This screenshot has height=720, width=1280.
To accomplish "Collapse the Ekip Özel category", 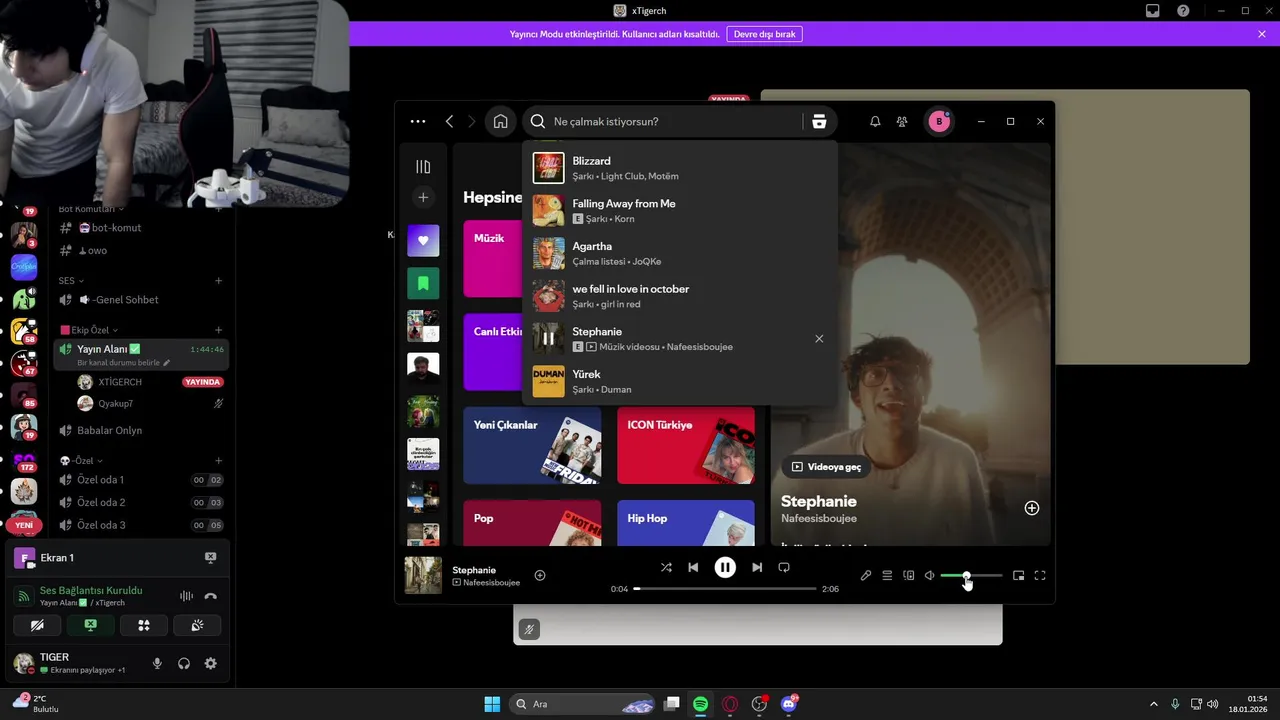I will click(90, 330).
